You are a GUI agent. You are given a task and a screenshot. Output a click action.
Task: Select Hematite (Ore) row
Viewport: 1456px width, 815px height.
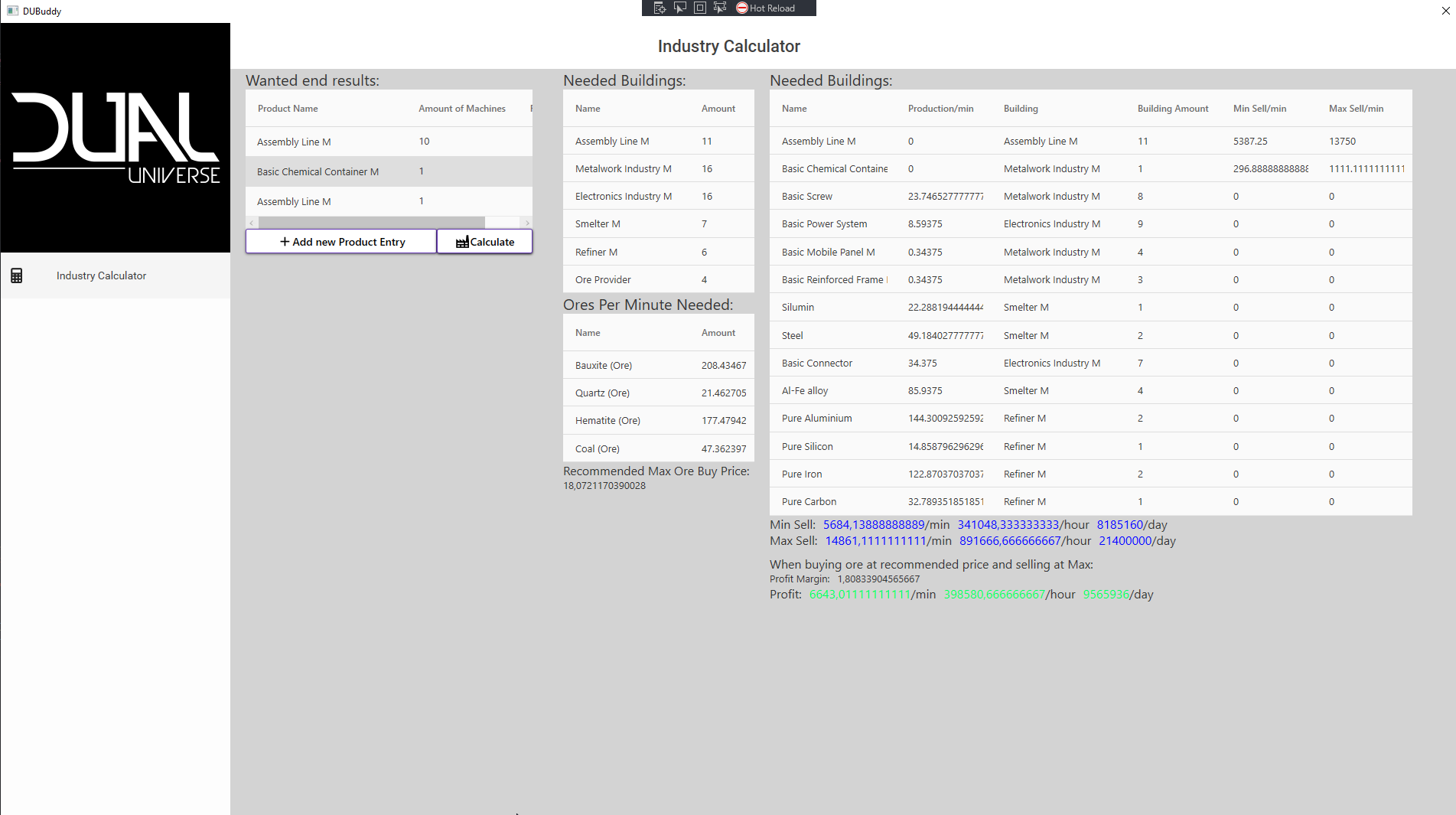click(659, 421)
